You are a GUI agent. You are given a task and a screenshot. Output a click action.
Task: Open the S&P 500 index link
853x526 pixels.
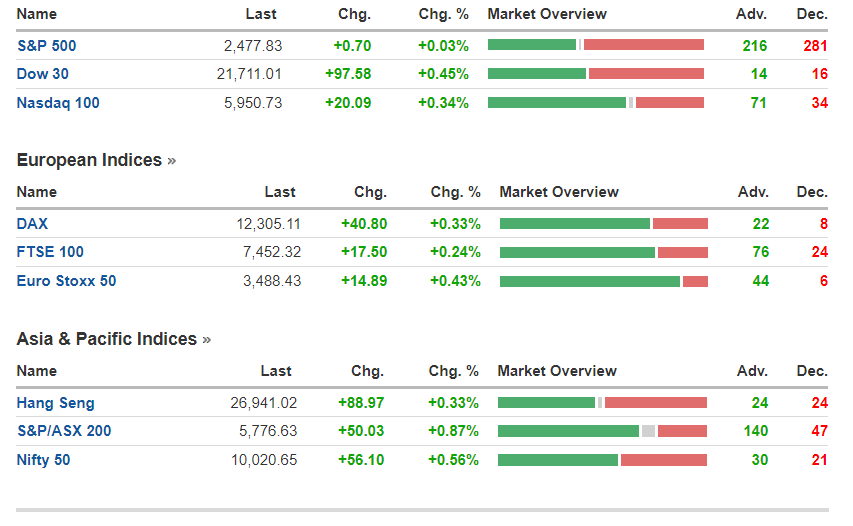pos(46,45)
